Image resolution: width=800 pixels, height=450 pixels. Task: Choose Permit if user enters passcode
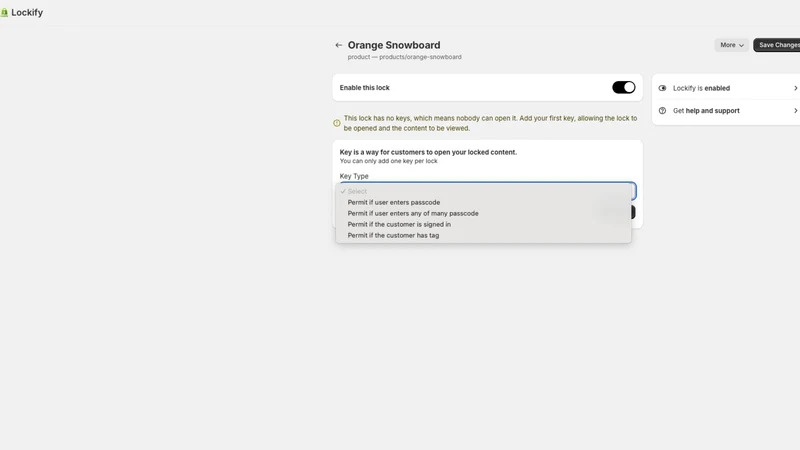(x=483, y=203)
